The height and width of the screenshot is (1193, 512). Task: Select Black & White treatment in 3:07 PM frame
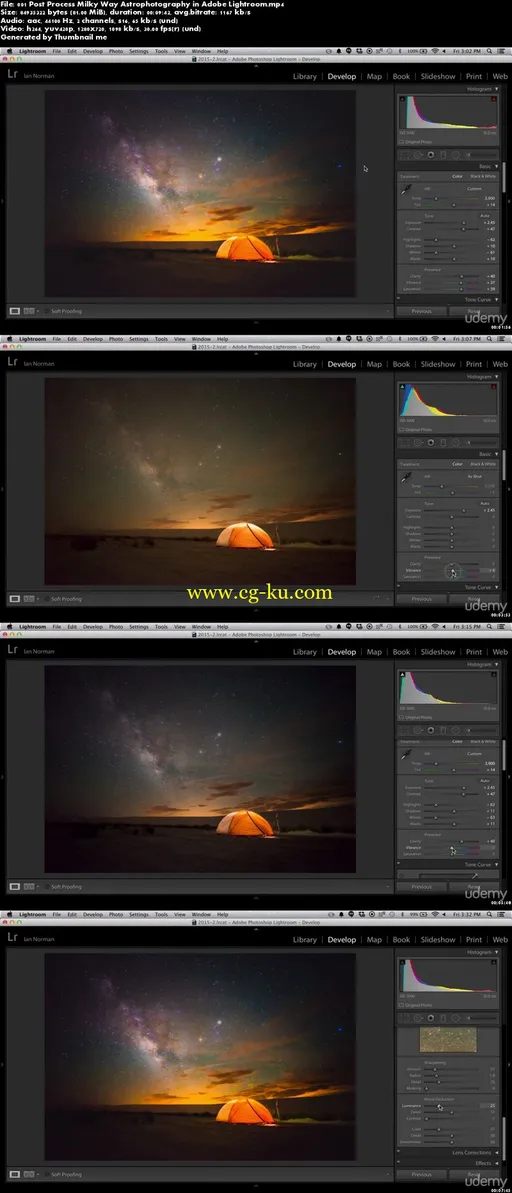[x=481, y=463]
